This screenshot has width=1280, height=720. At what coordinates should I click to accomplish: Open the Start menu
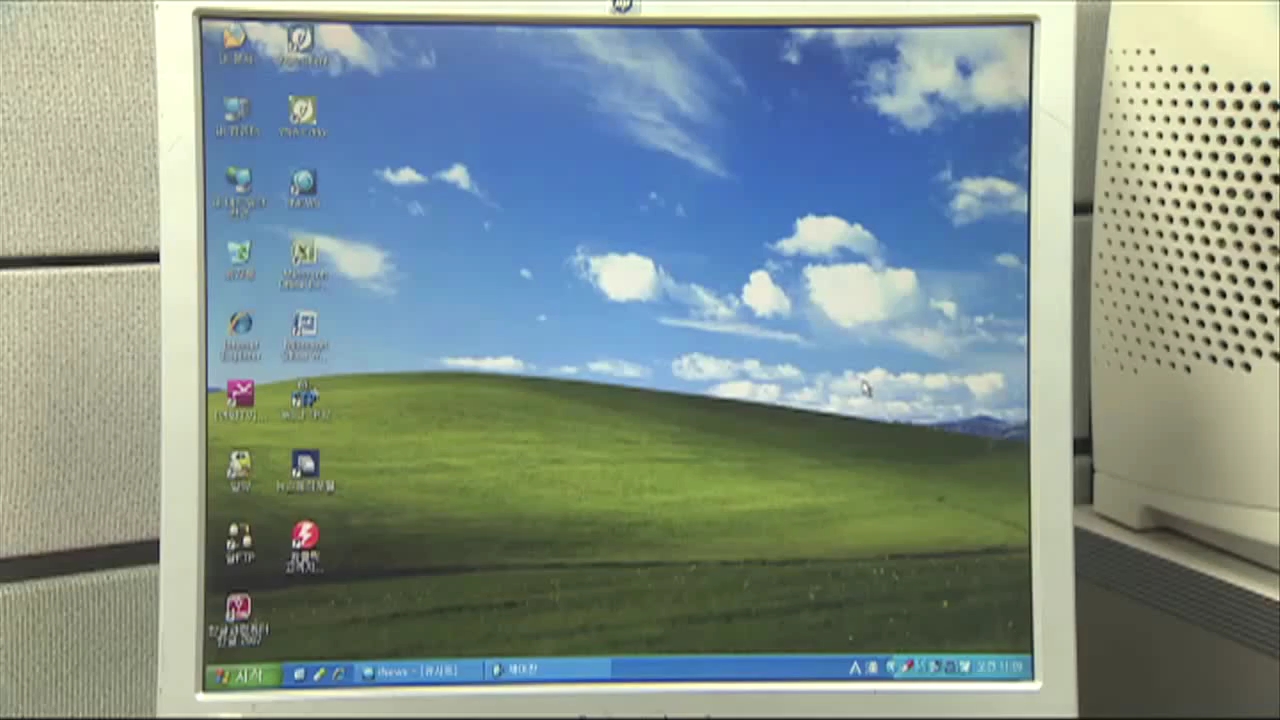pyautogui.click(x=241, y=676)
